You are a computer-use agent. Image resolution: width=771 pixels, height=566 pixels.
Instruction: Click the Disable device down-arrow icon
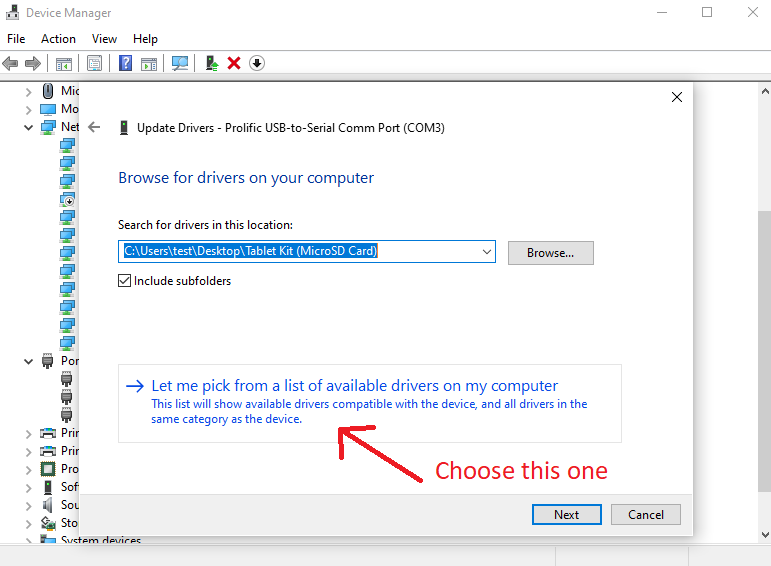(257, 63)
